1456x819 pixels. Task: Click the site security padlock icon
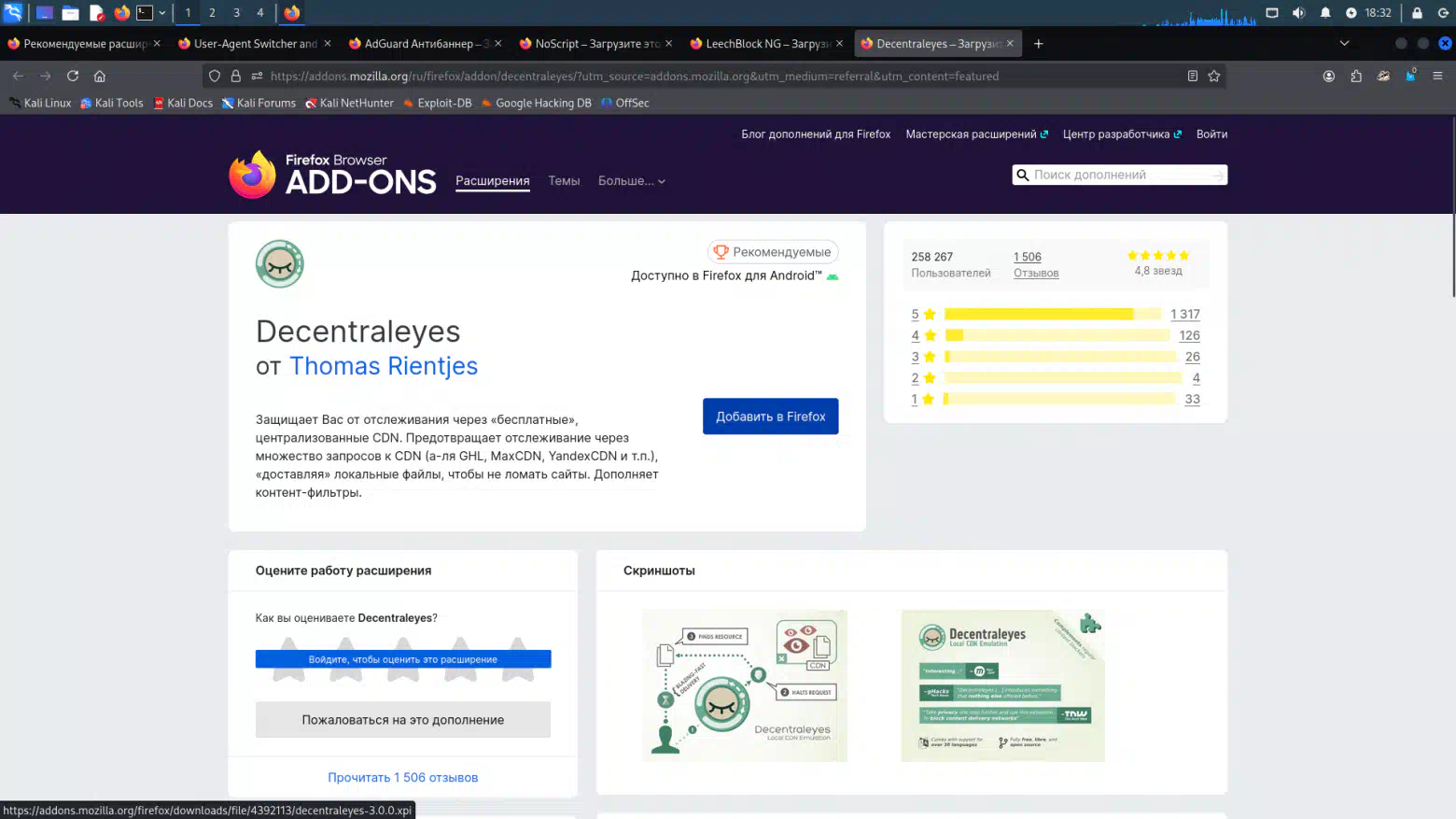click(x=236, y=76)
